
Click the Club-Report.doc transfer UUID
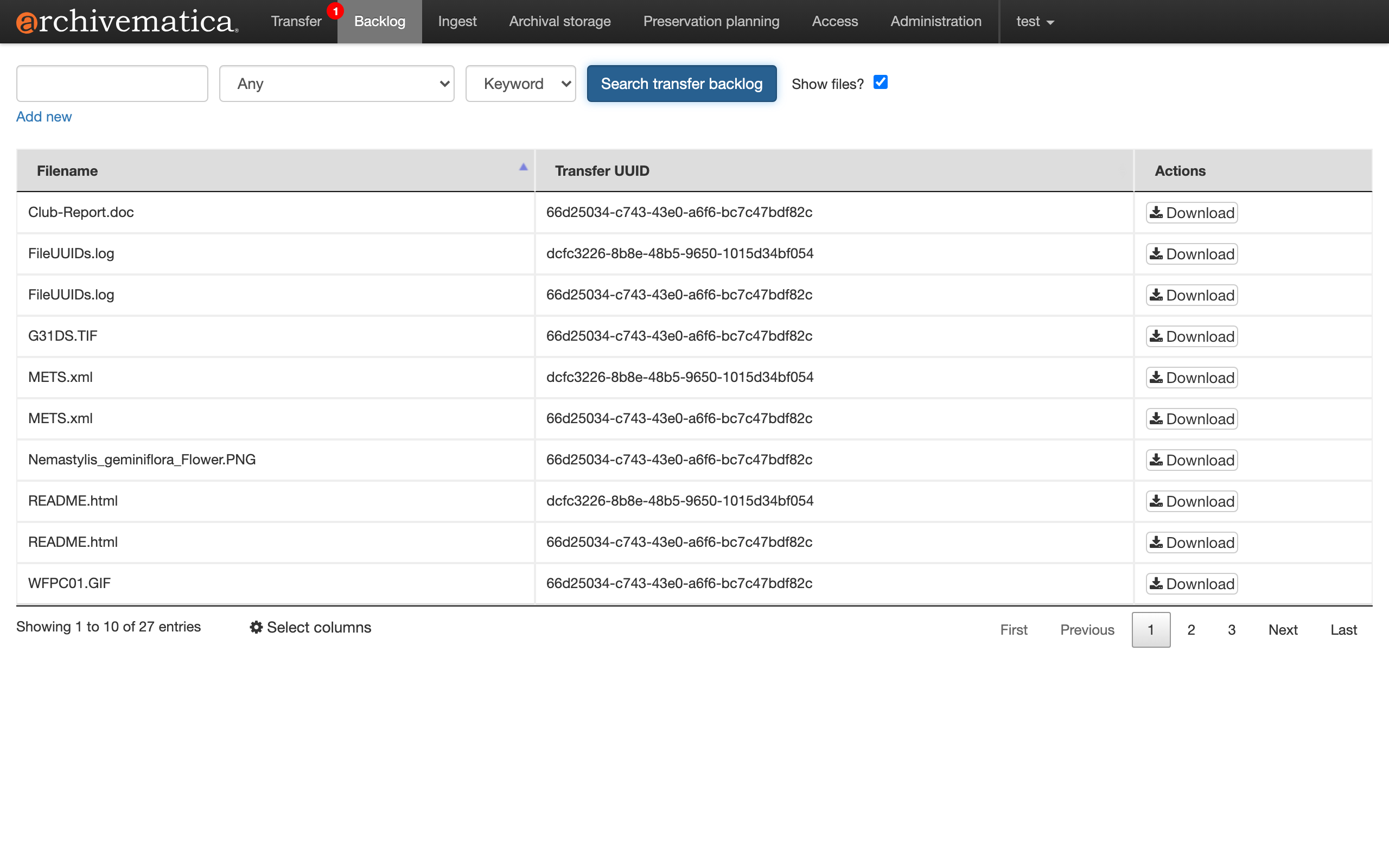coord(679,212)
